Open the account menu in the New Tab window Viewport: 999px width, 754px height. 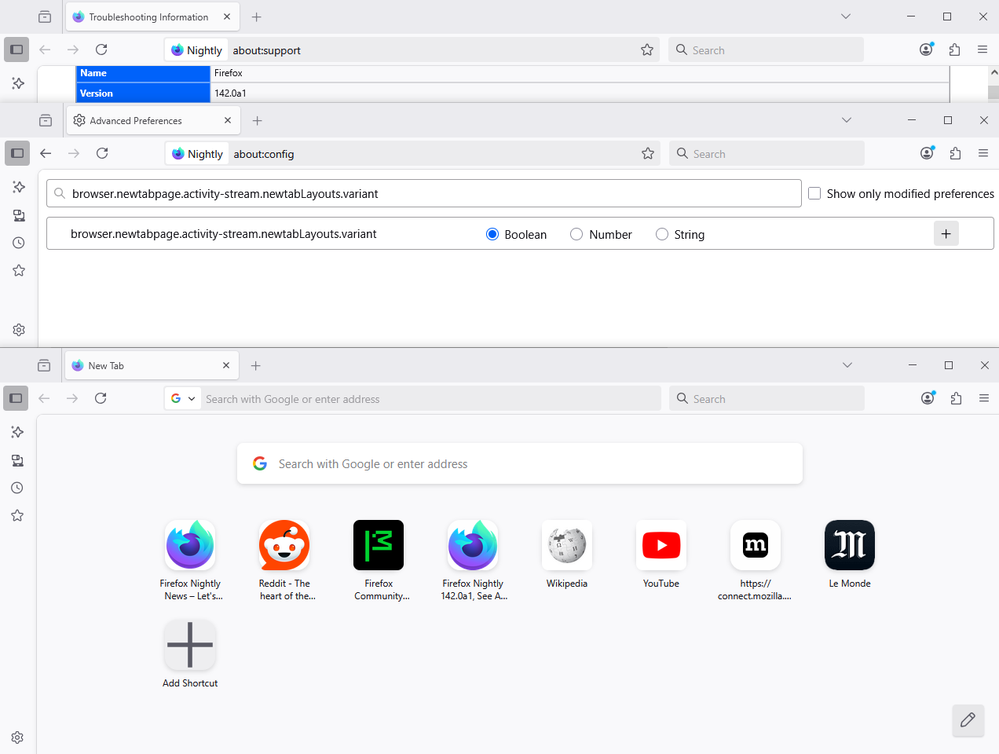928,398
